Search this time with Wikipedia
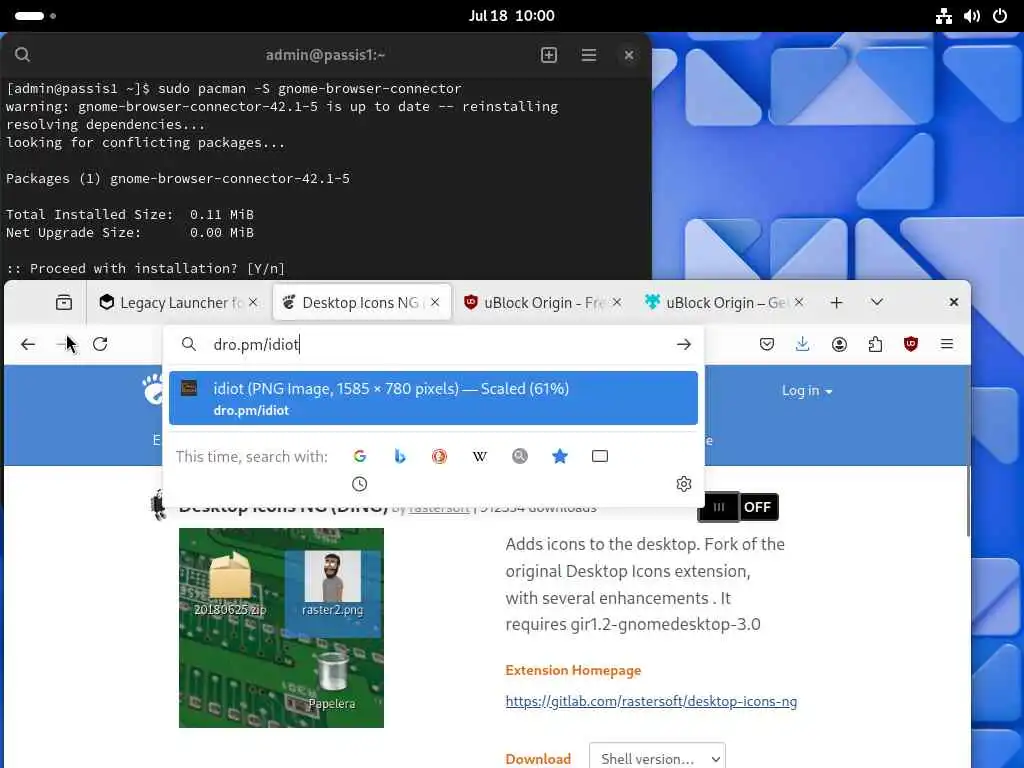1024x768 pixels. click(479, 456)
